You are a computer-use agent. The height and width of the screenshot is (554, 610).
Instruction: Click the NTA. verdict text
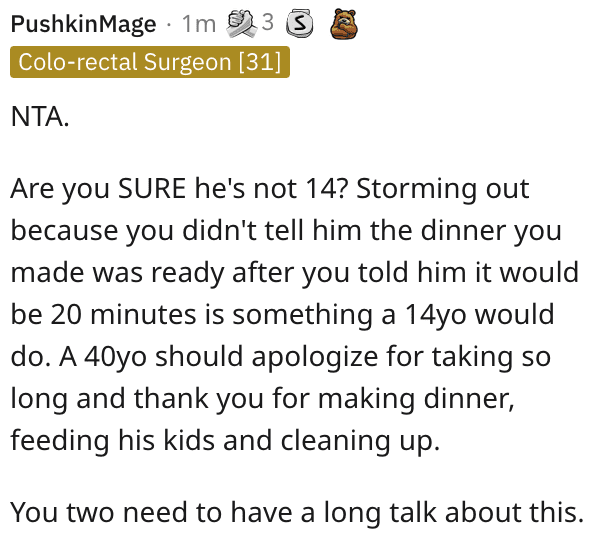pos(40,116)
